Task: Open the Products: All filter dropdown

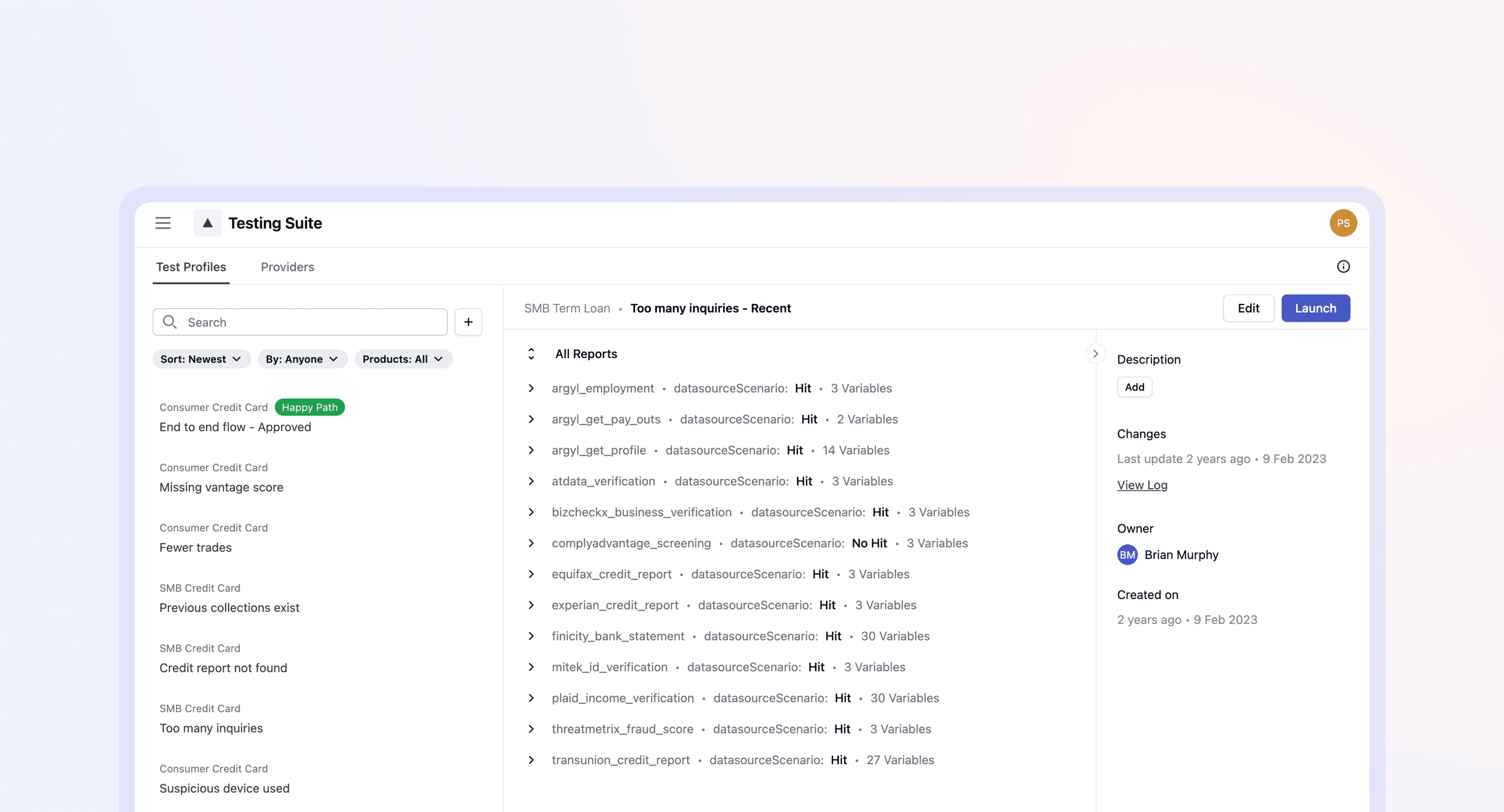Action: 403,359
